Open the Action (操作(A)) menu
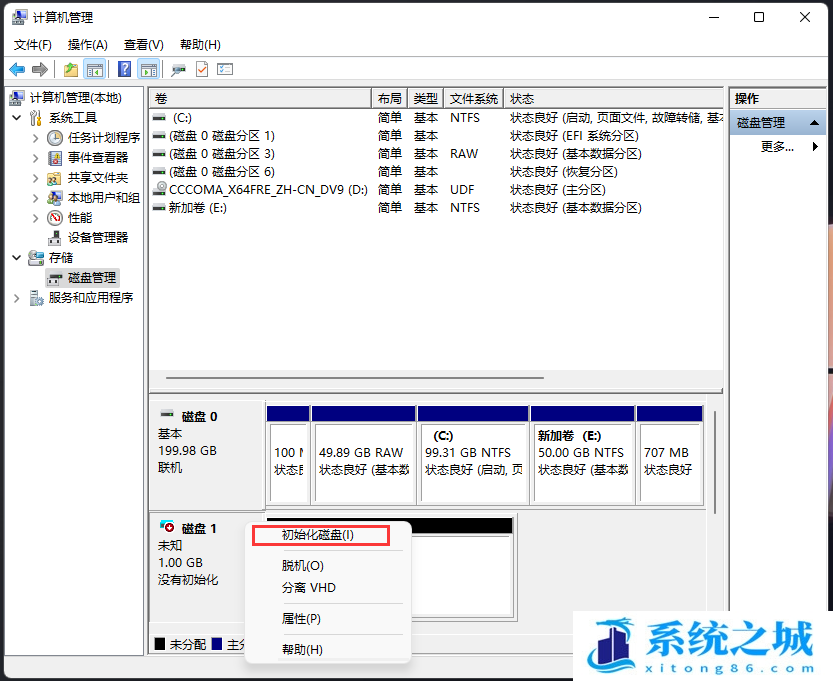This screenshot has height=681, width=833. (88, 45)
